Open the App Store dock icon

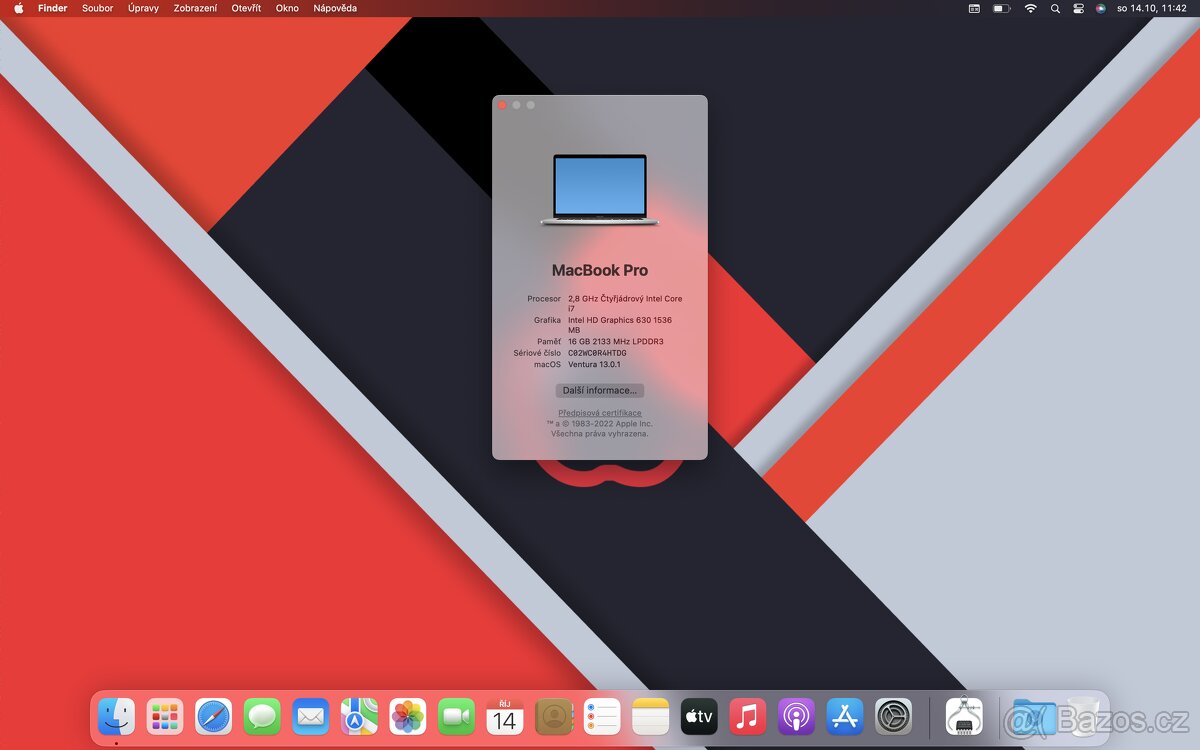tap(845, 717)
